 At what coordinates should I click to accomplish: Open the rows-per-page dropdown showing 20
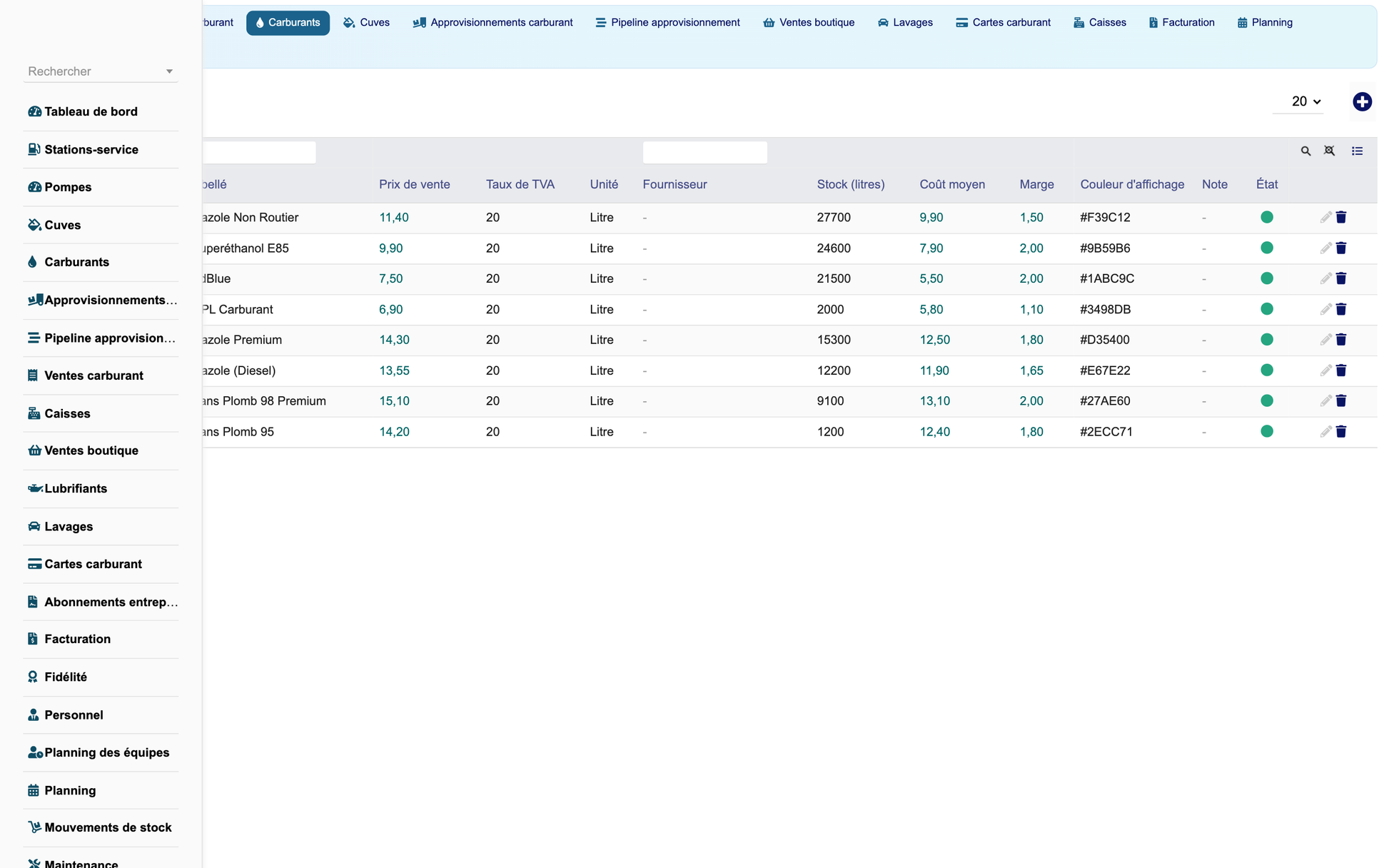1298,102
